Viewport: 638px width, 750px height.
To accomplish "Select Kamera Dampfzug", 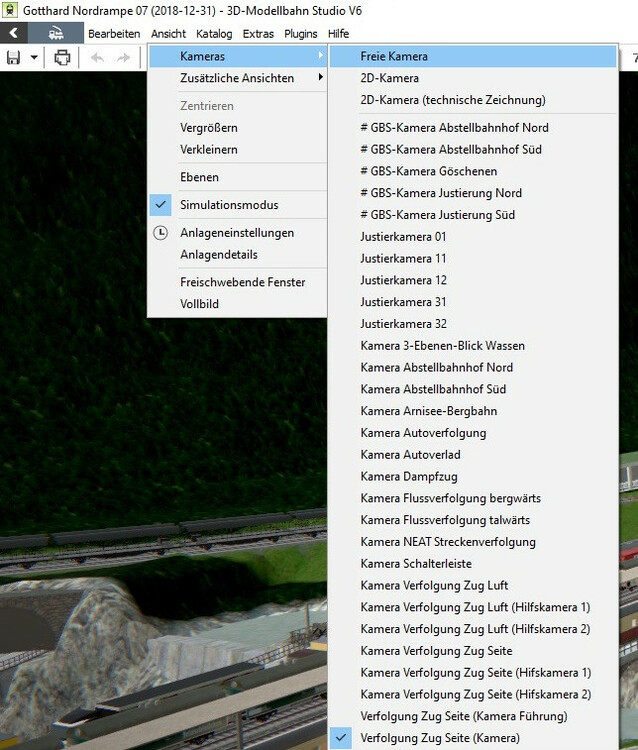I will click(x=473, y=476).
